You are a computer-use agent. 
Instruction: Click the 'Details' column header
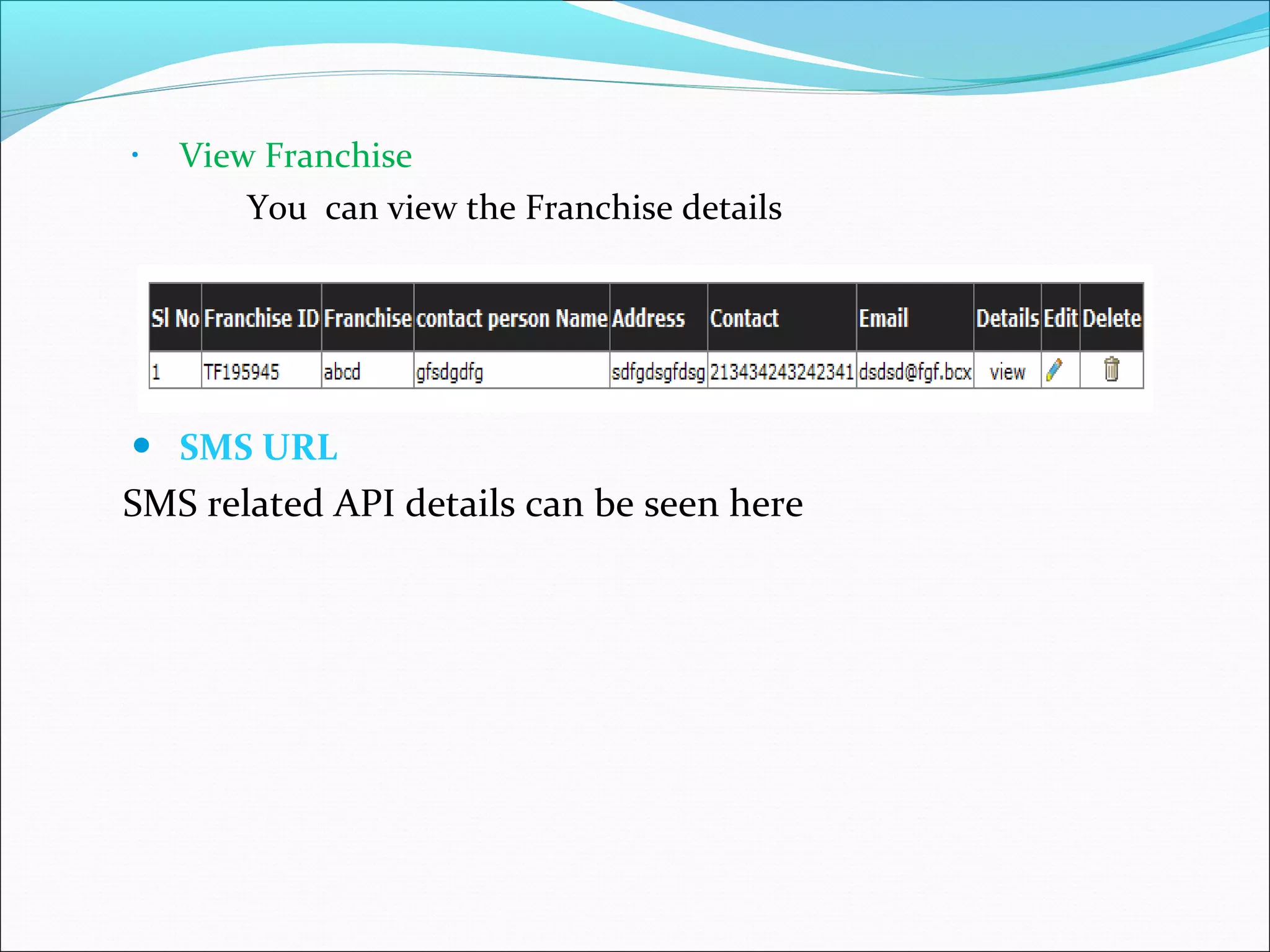pyautogui.click(x=1008, y=318)
